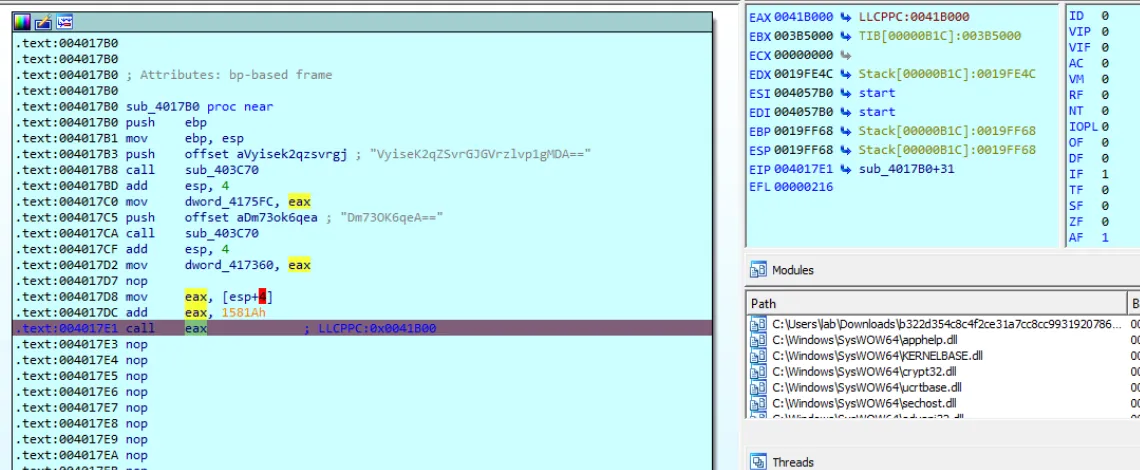Image resolution: width=1140 pixels, height=470 pixels.
Task: Click the greyed arrow next to ECX value
Action: pos(846,55)
